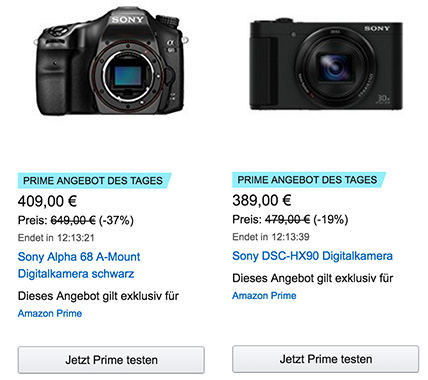
Task: Follow the Amazon Prime link under the DSC-HX90
Action: [x=264, y=296]
